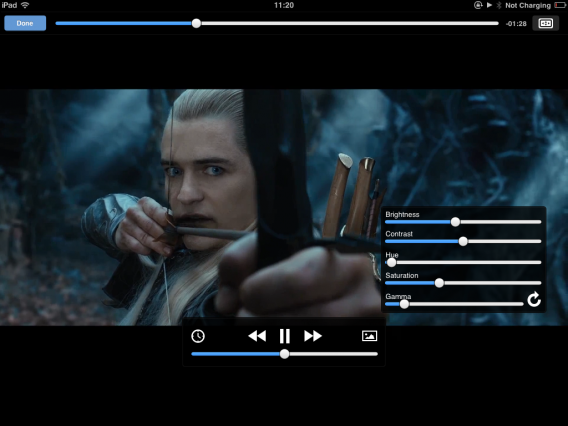Click the Gamma label
Viewport: 568px width, 426px height.
[398, 296]
